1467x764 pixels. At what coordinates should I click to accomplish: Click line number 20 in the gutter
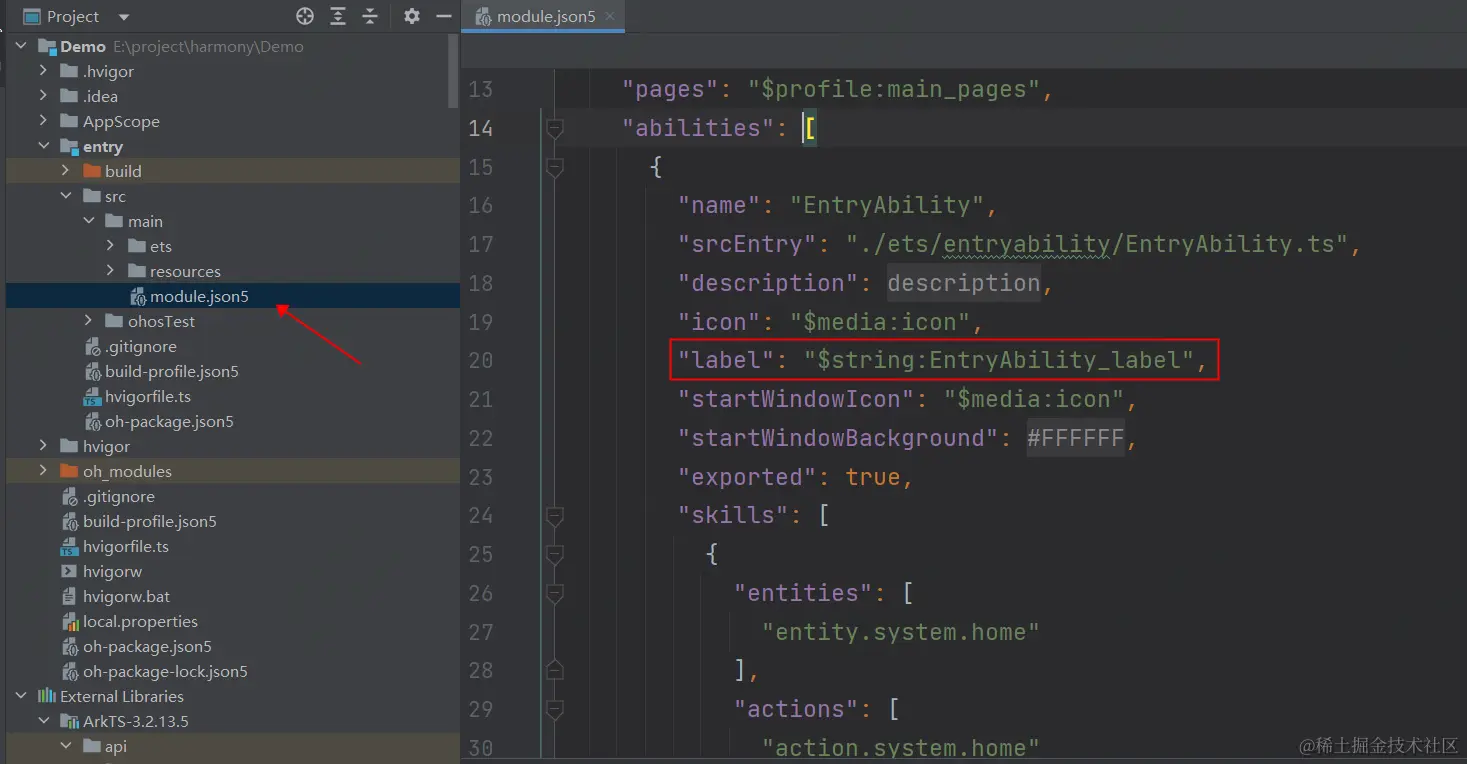(x=481, y=360)
